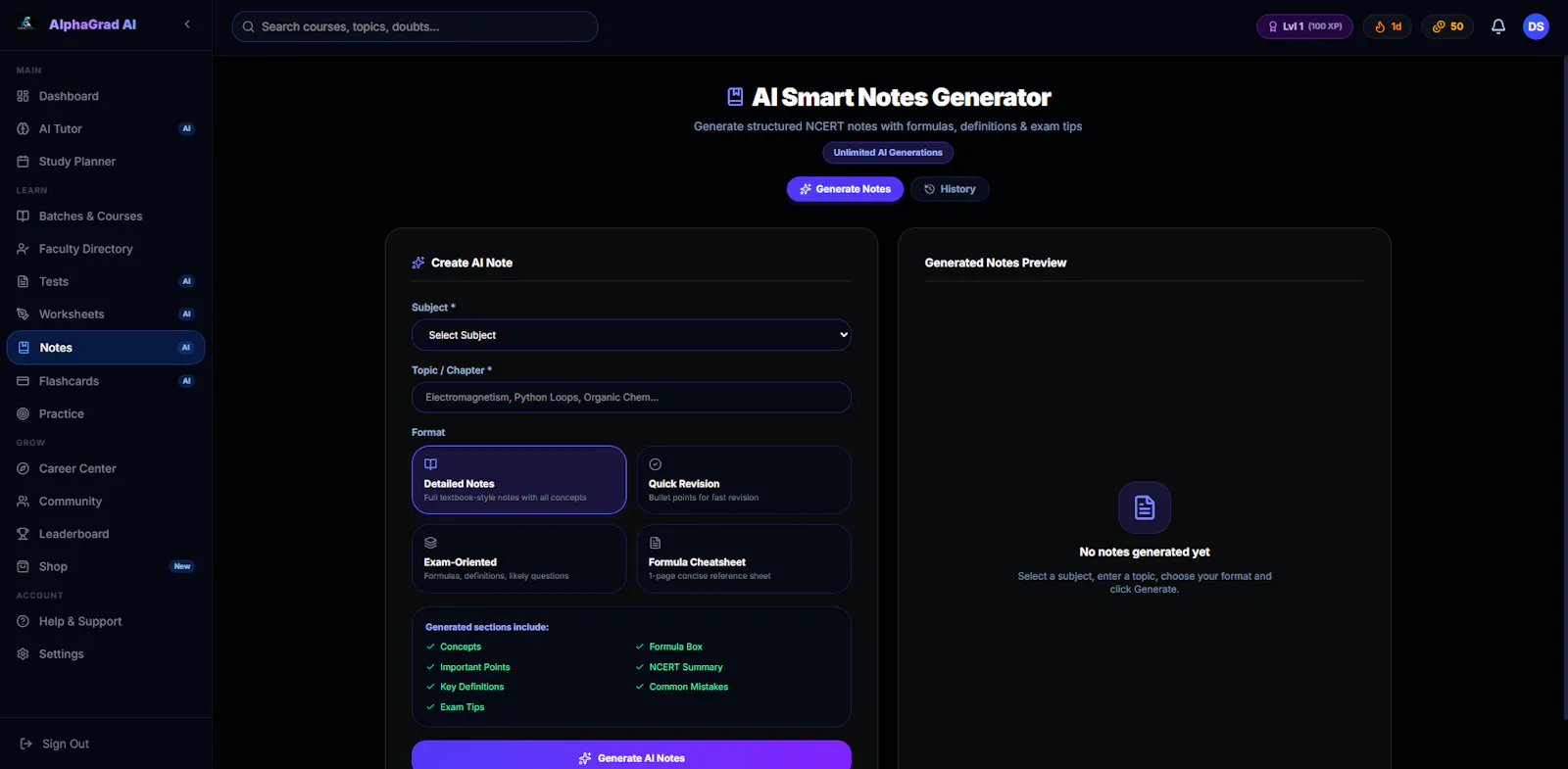1568x769 pixels.
Task: Click the Tests document icon
Action: point(23,281)
